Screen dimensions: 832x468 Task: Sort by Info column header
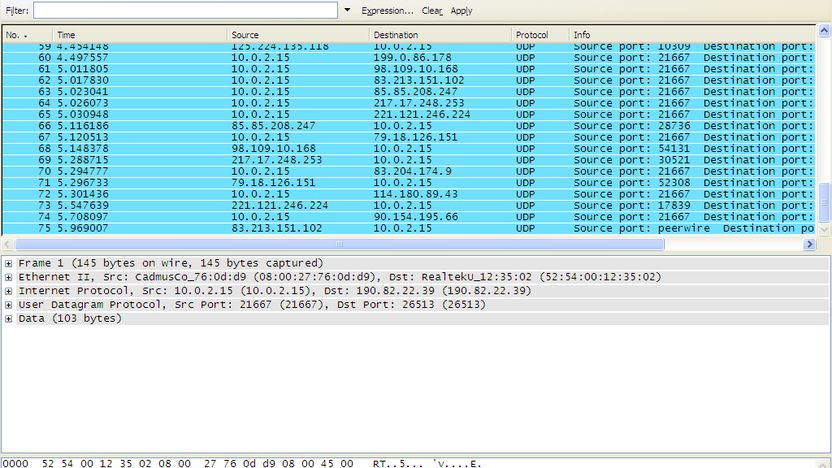click(x=692, y=34)
